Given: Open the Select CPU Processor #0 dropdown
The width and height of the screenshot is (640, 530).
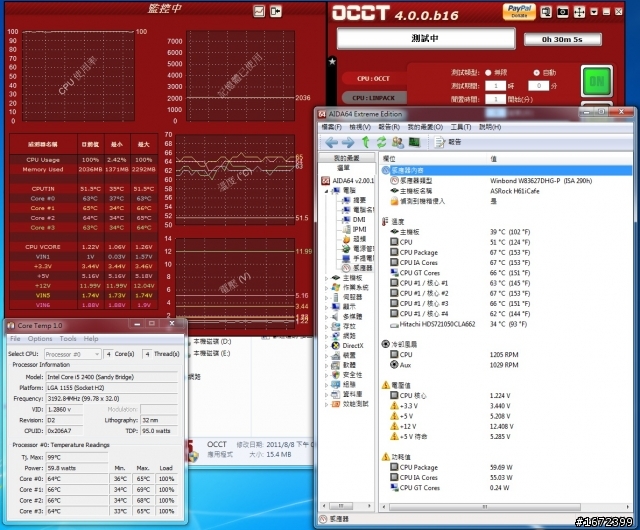Looking at the screenshot, I should click(72, 354).
